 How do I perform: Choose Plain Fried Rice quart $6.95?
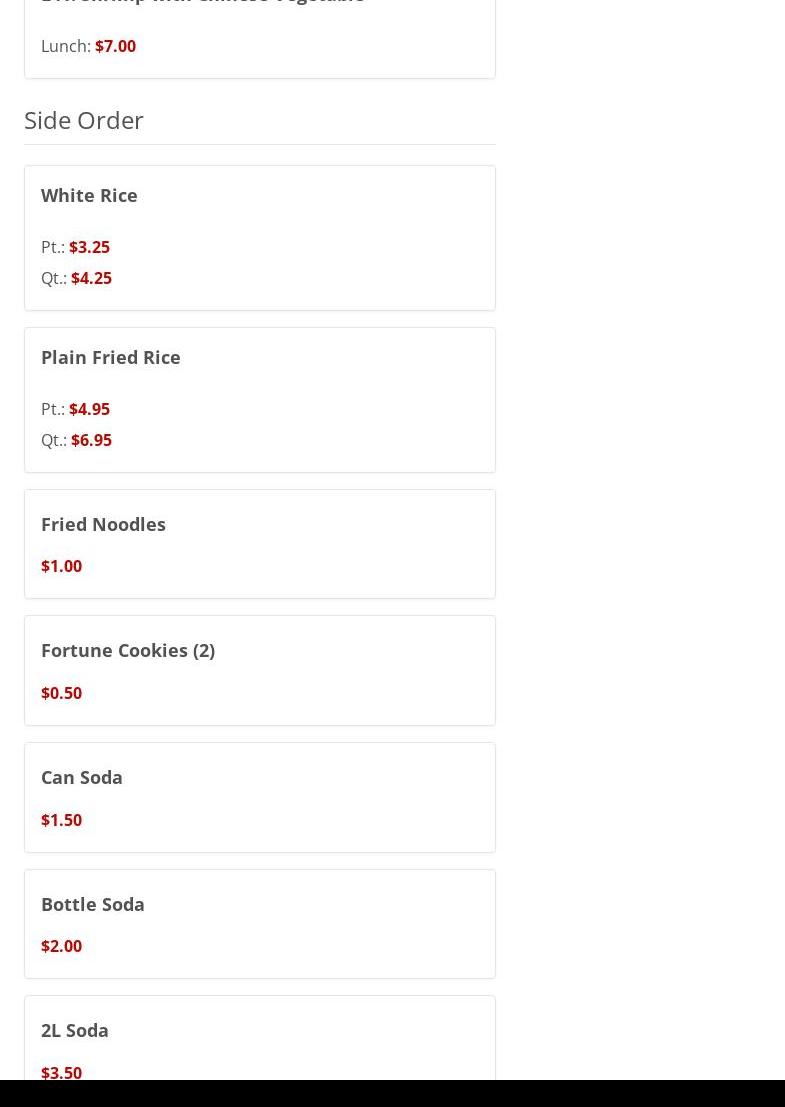(x=91, y=440)
